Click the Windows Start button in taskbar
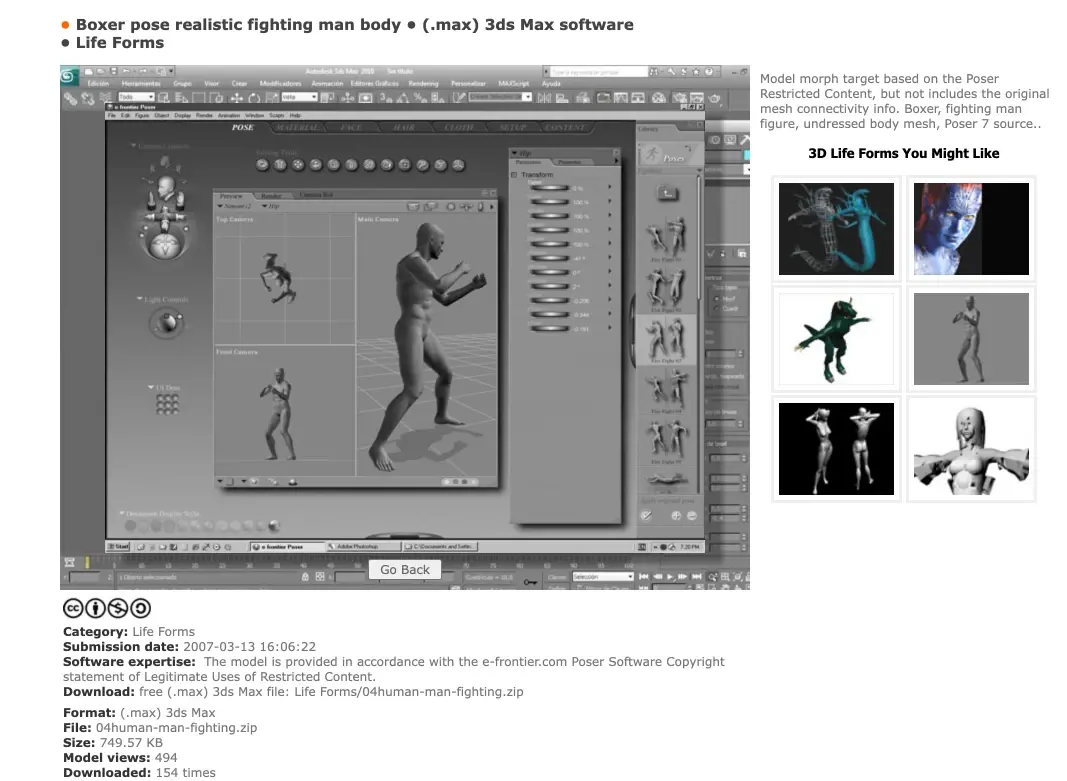1067x781 pixels. tap(120, 547)
